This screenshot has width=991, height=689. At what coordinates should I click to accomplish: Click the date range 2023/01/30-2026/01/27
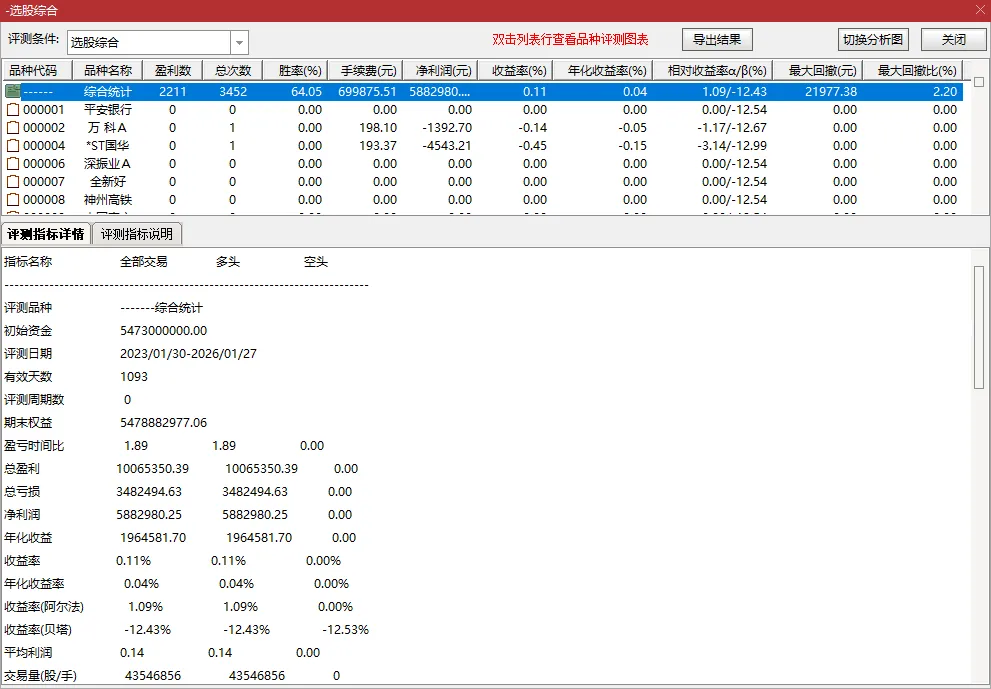(188, 353)
